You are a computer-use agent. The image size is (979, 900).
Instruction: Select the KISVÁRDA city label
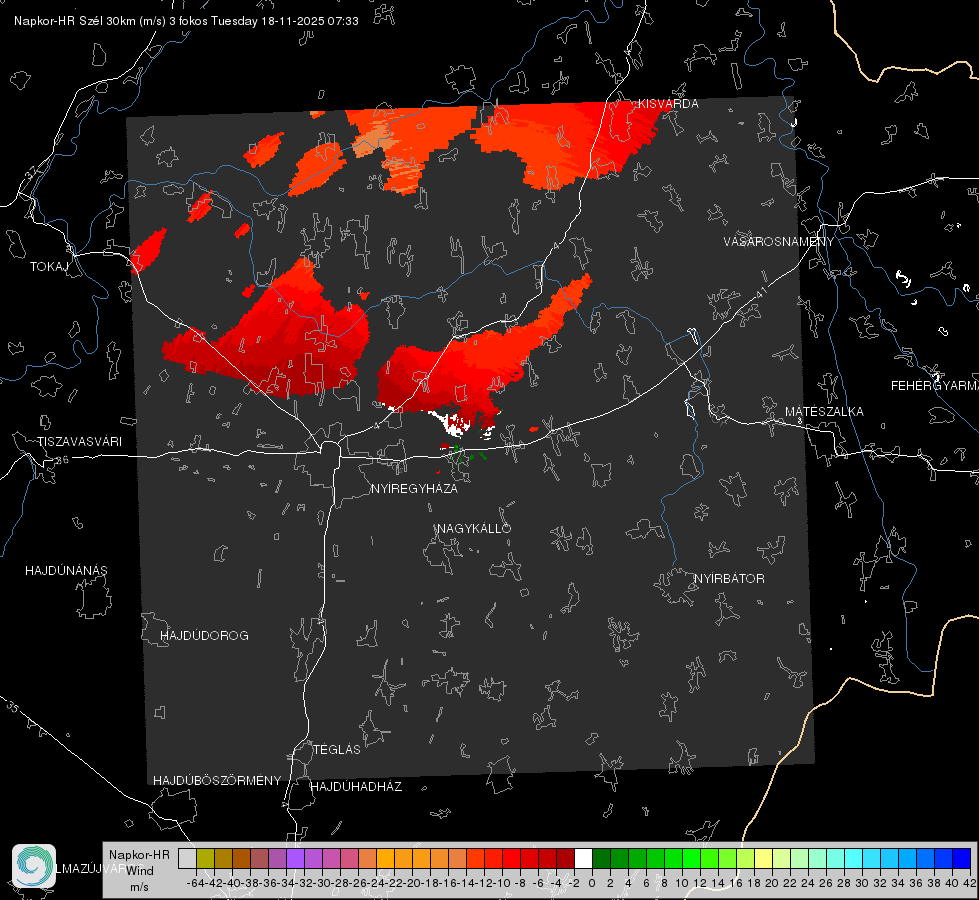point(668,104)
